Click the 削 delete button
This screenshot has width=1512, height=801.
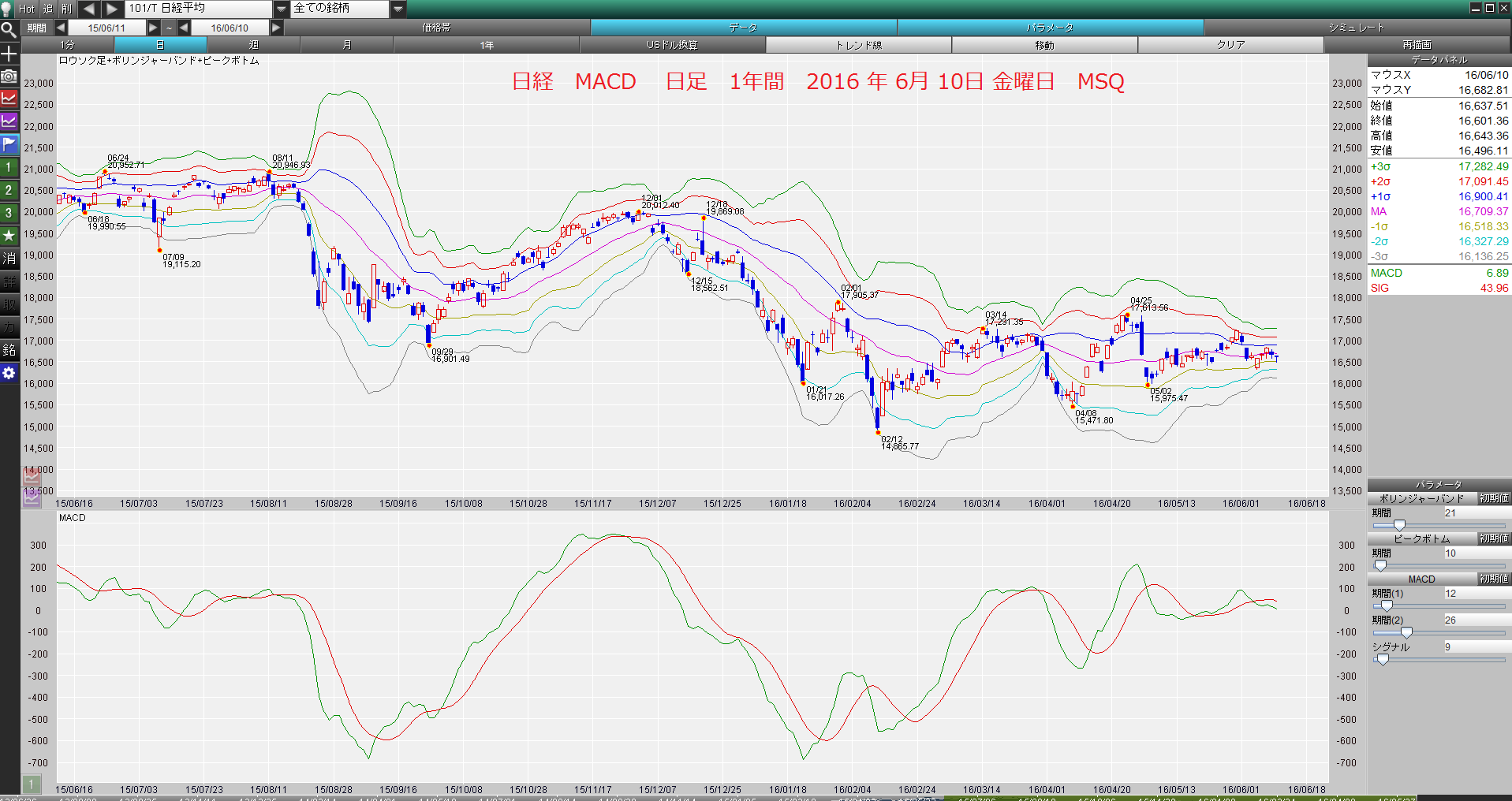(66, 9)
